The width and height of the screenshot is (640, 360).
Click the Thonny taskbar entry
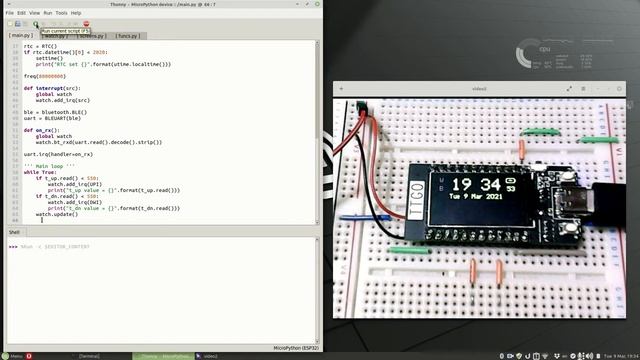[163, 356]
